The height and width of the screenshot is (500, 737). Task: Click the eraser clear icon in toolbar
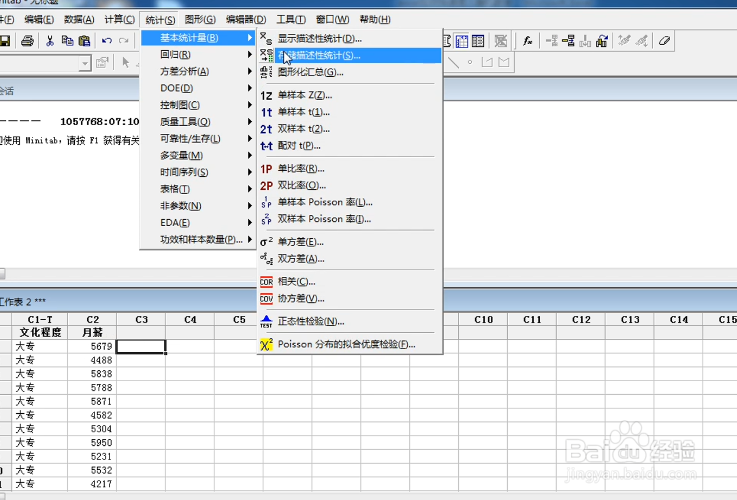(x=664, y=41)
